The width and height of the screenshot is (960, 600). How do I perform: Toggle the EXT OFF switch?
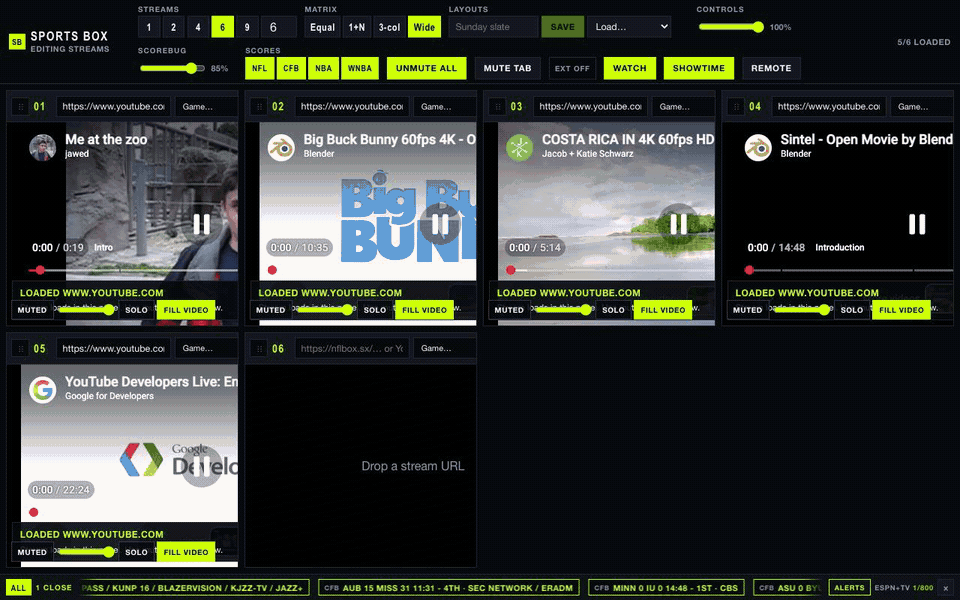tap(572, 68)
